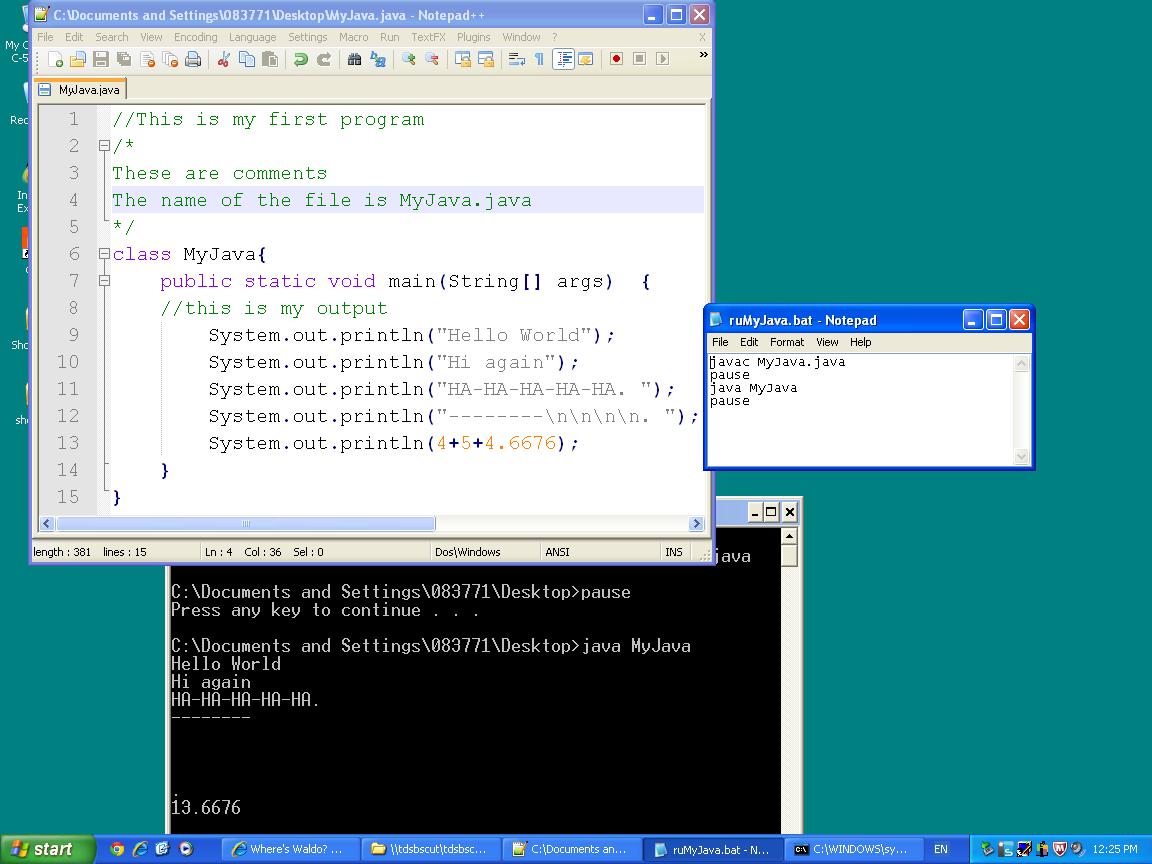
Task: Launch Internet Explorer from Quick Launch
Action: click(140, 849)
